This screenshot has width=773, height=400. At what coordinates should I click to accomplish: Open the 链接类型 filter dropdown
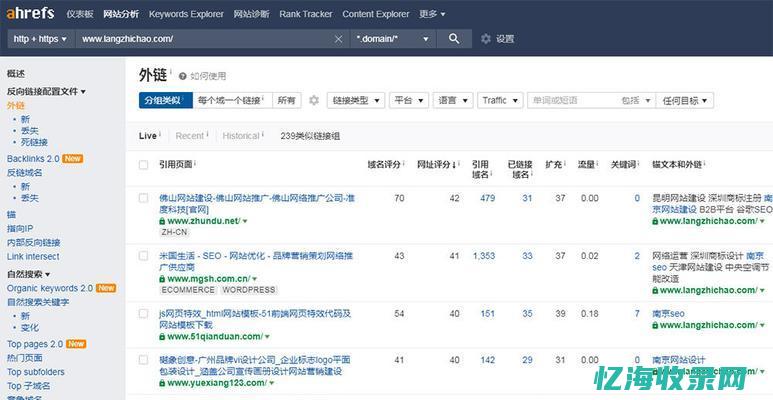tap(356, 100)
